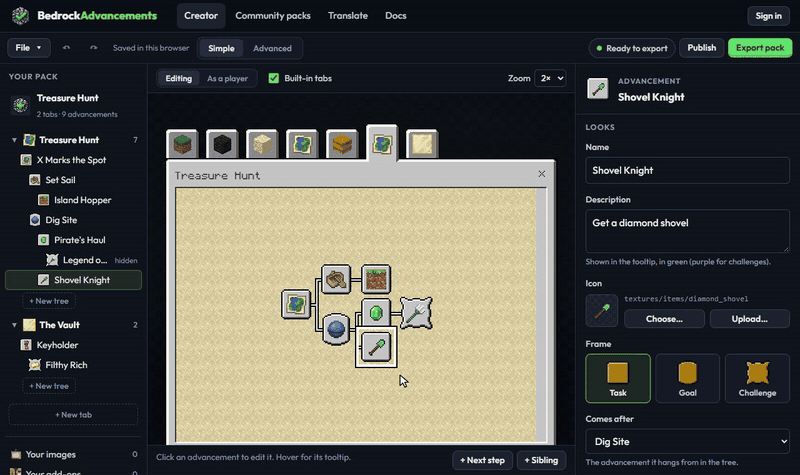Click the Publish button

click(x=702, y=48)
